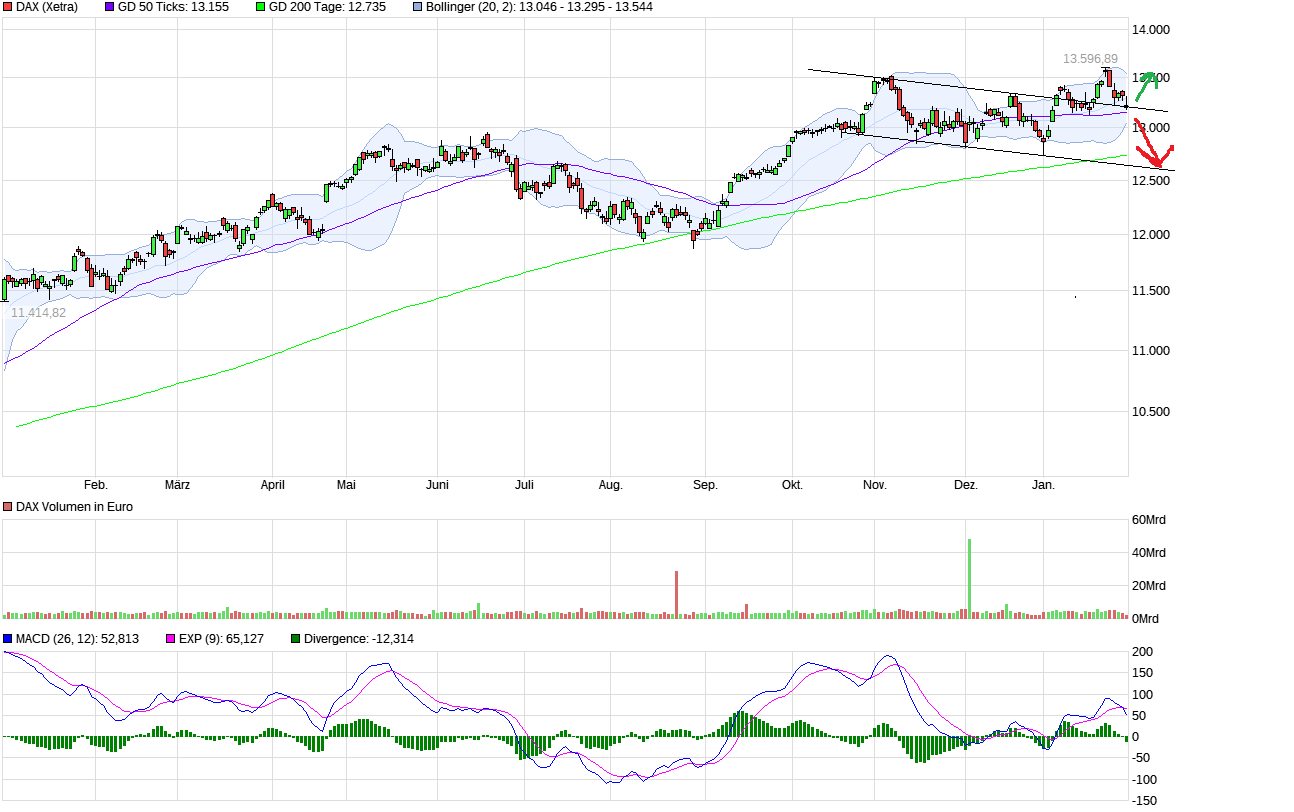Click the tall green December volume bar
This screenshot has height=812, width=1294.
point(969,579)
